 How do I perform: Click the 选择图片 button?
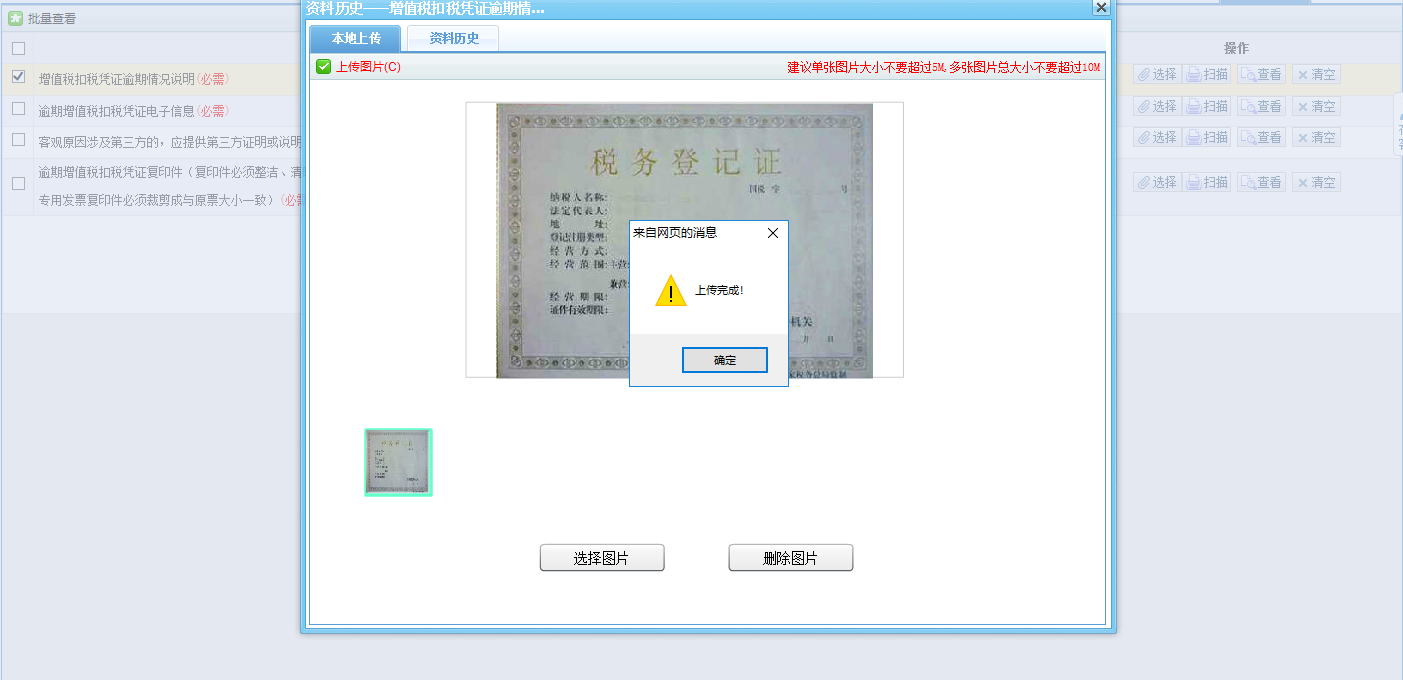(x=601, y=557)
